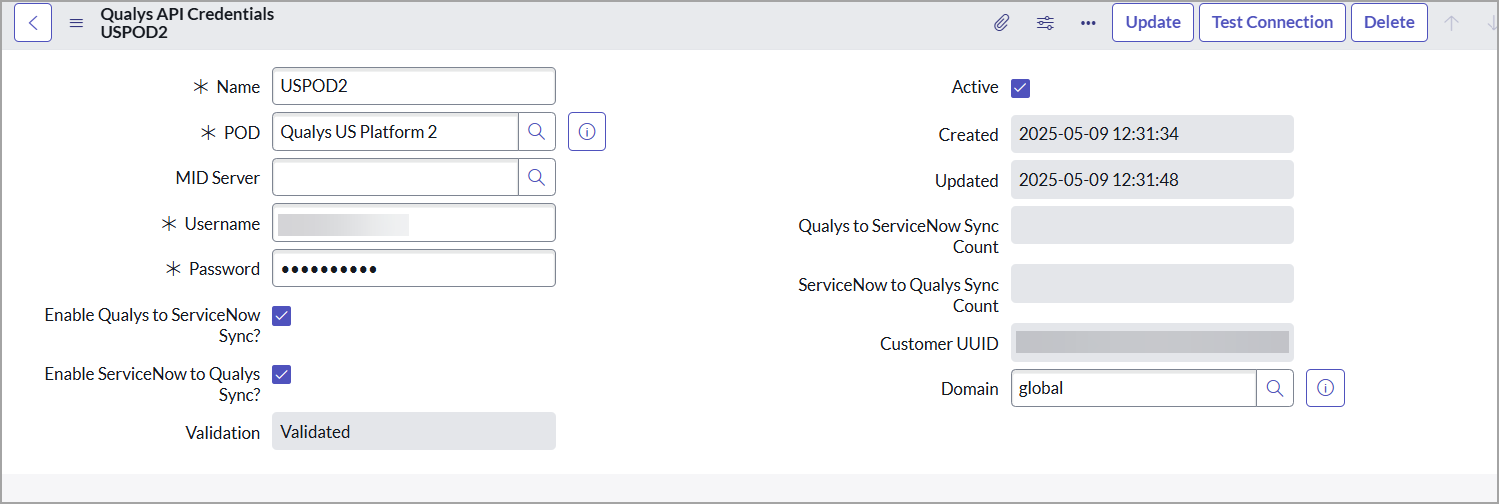Click the Update button
Viewport: 1499px width, 504px height.
pos(1153,22)
